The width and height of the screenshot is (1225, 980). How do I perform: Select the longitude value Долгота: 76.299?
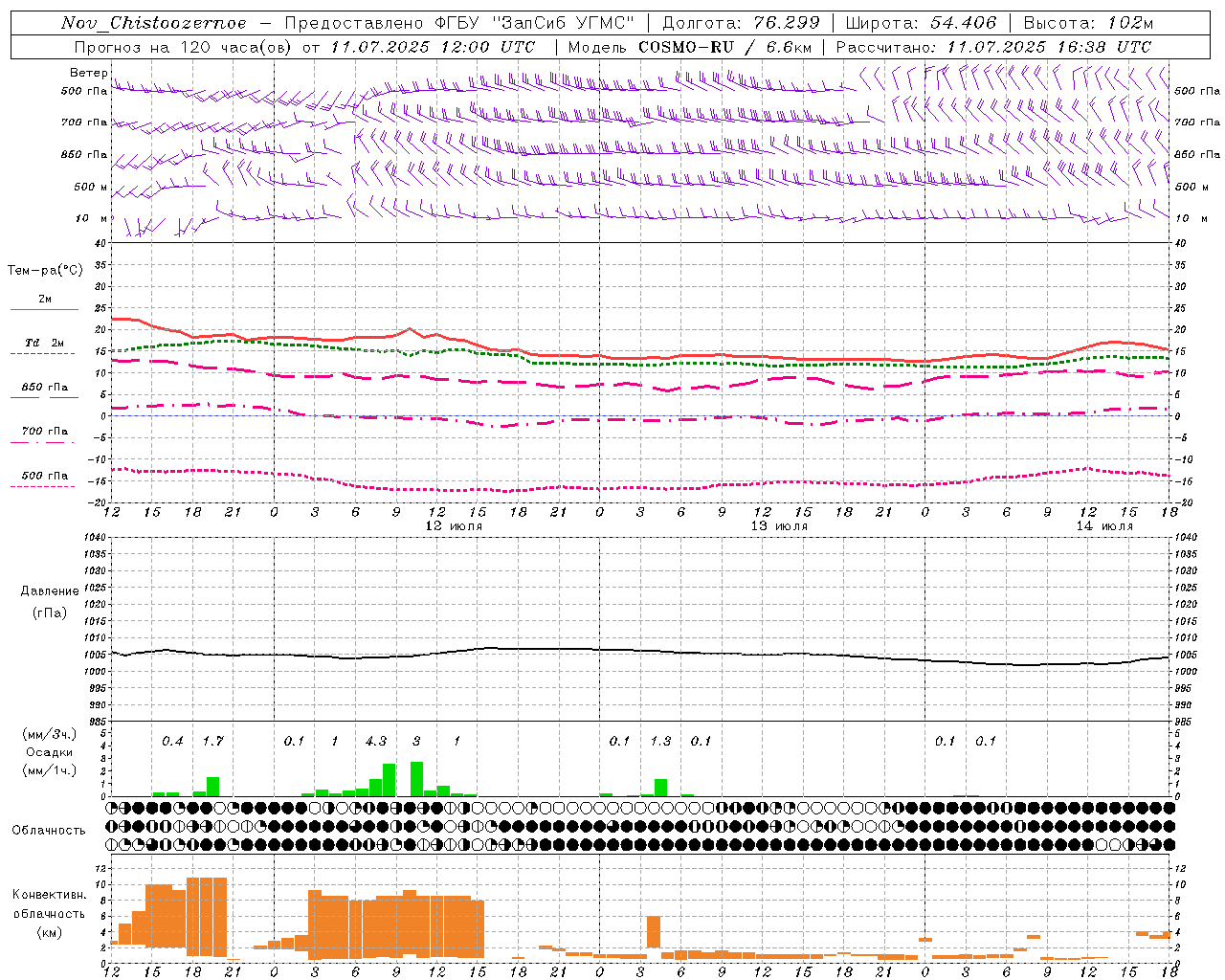(741, 23)
